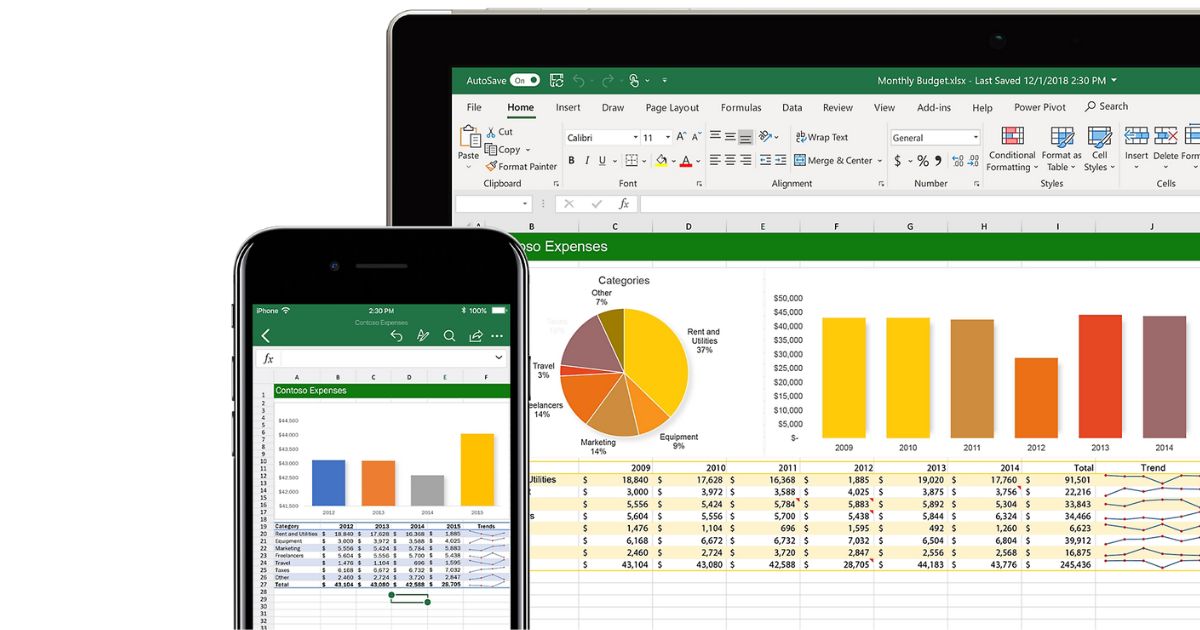Open Conditional Formatting in the Styles group
This screenshot has width=1200, height=630.
point(1012,137)
